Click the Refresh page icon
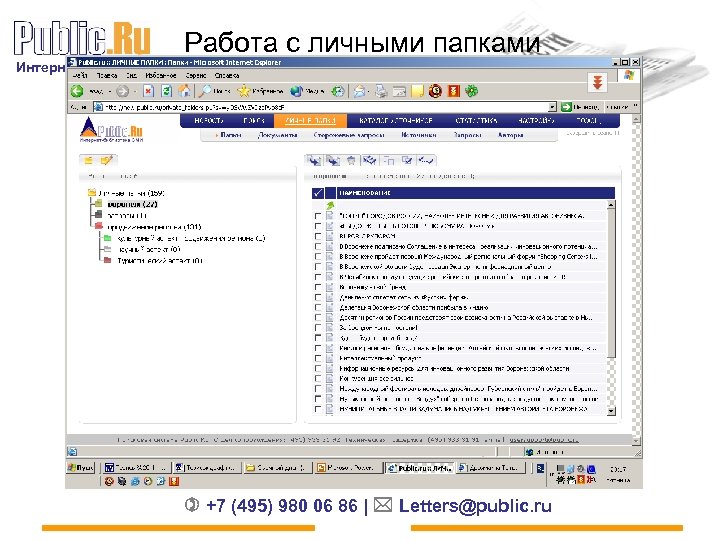The image size is (720, 540). tap(166, 91)
